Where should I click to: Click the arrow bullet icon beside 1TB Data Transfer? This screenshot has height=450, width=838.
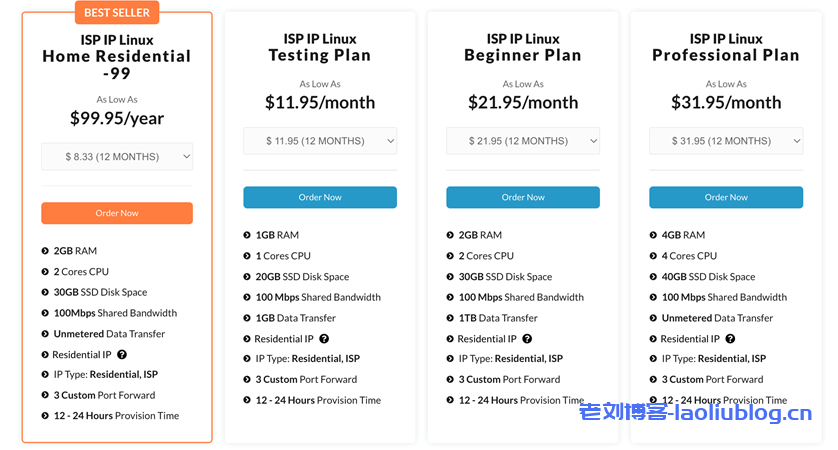pos(450,318)
